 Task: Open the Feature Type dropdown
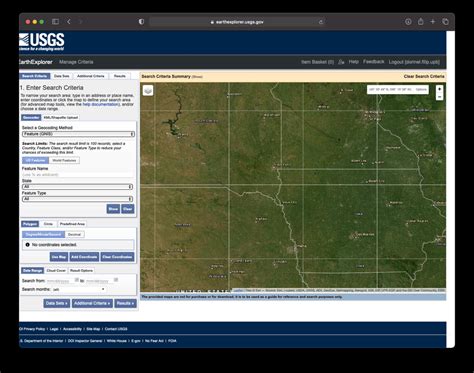point(77,199)
